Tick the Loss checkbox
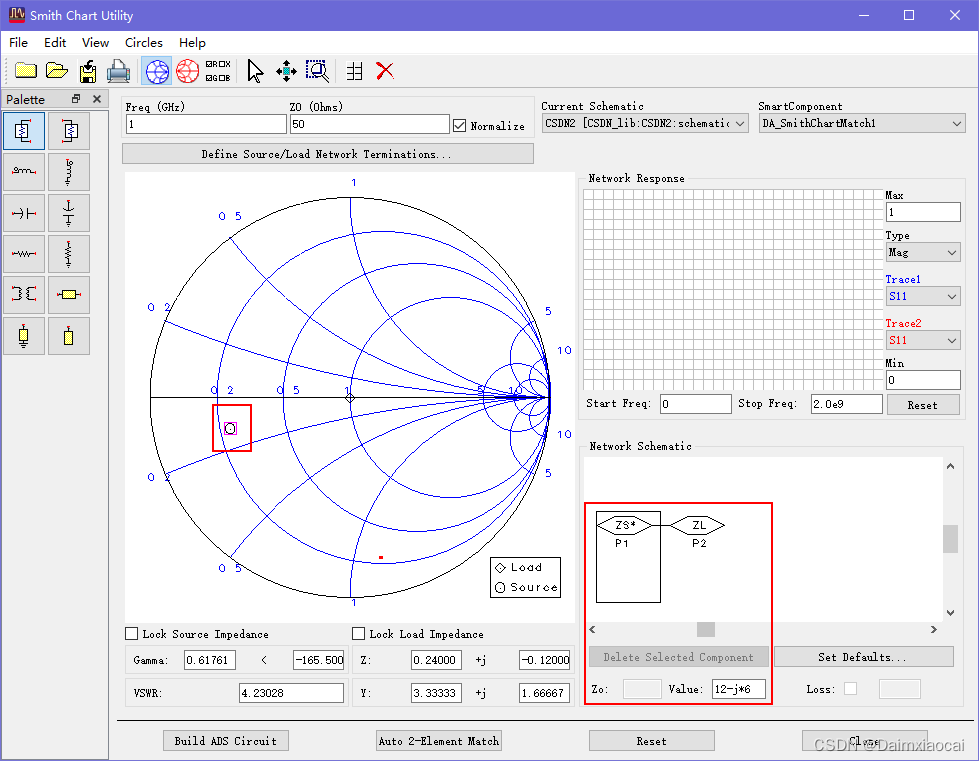979x761 pixels. (x=850, y=689)
